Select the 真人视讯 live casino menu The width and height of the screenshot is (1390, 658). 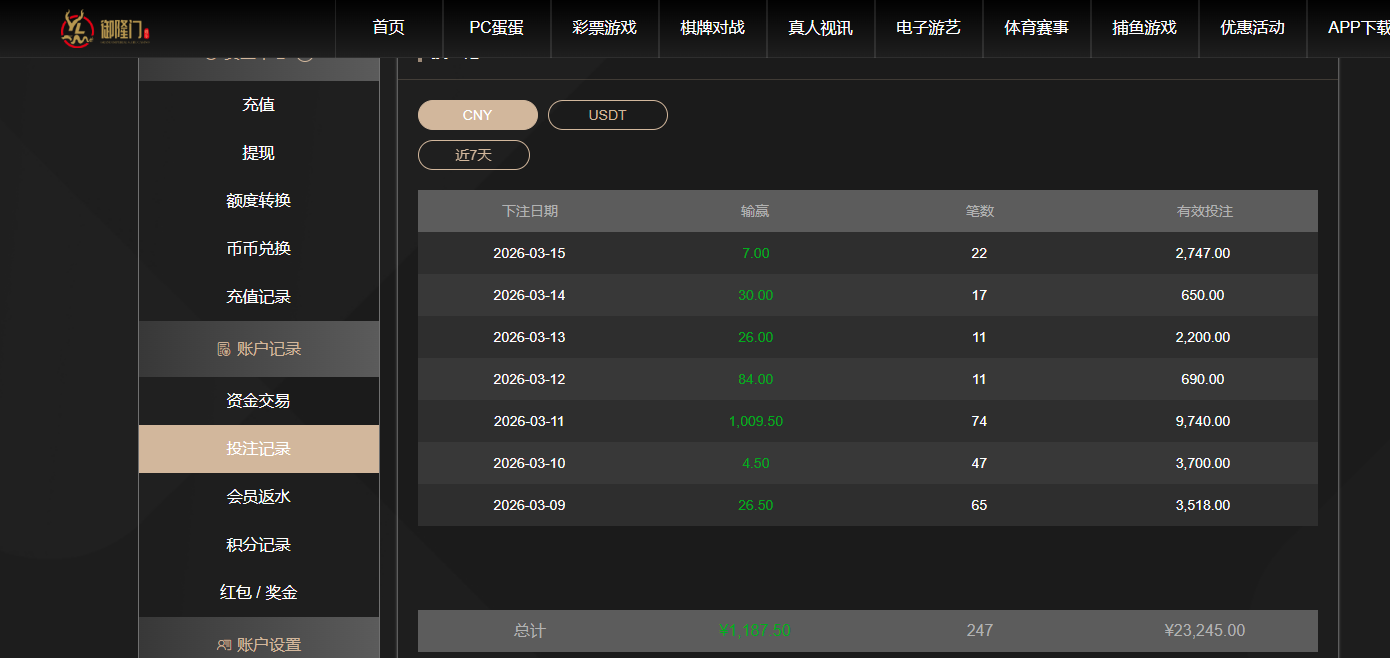pos(820,28)
